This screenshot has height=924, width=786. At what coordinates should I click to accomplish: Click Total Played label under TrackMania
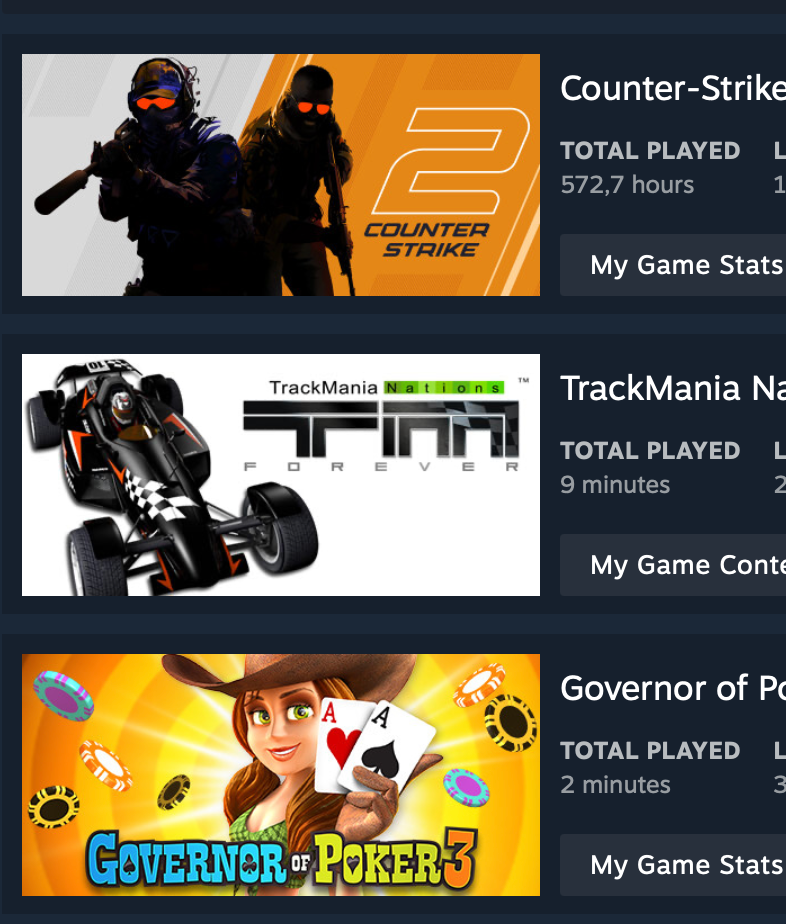coord(650,451)
